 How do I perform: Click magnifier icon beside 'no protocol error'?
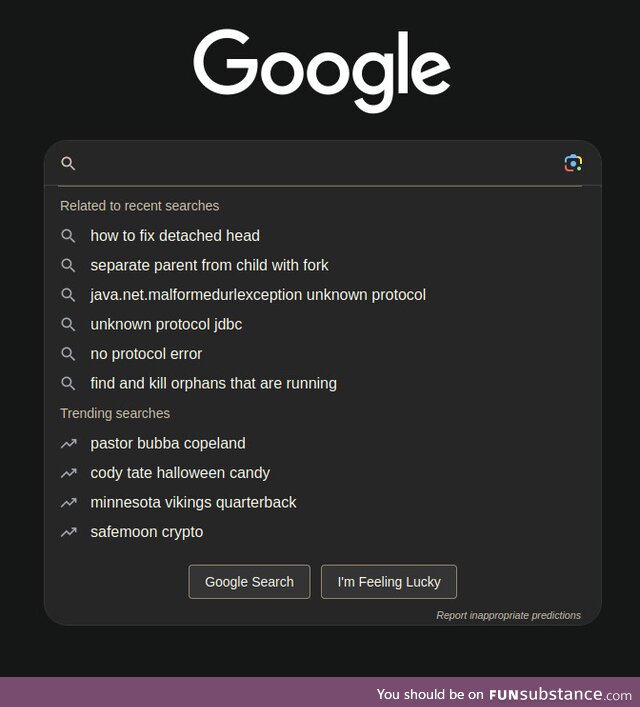[x=68, y=354]
